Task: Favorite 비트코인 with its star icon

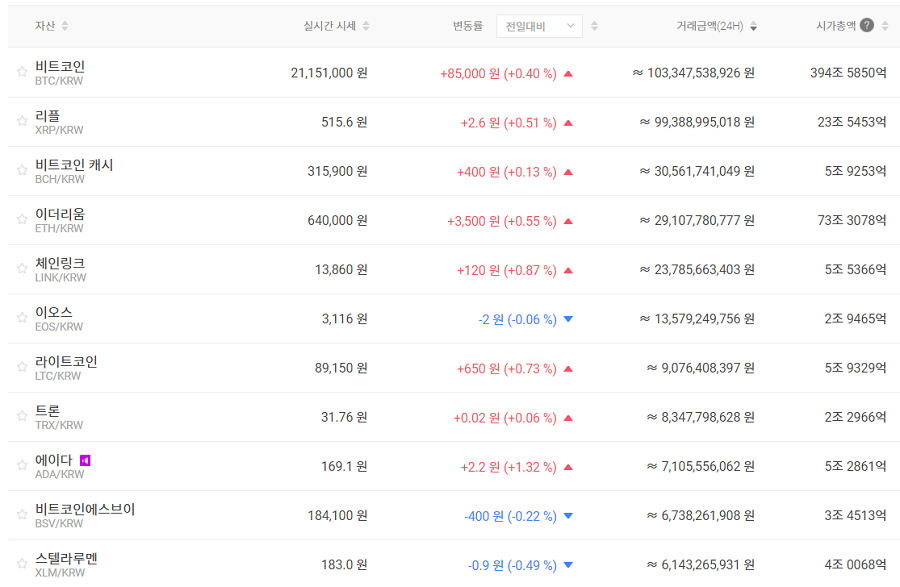Action: [x=22, y=72]
